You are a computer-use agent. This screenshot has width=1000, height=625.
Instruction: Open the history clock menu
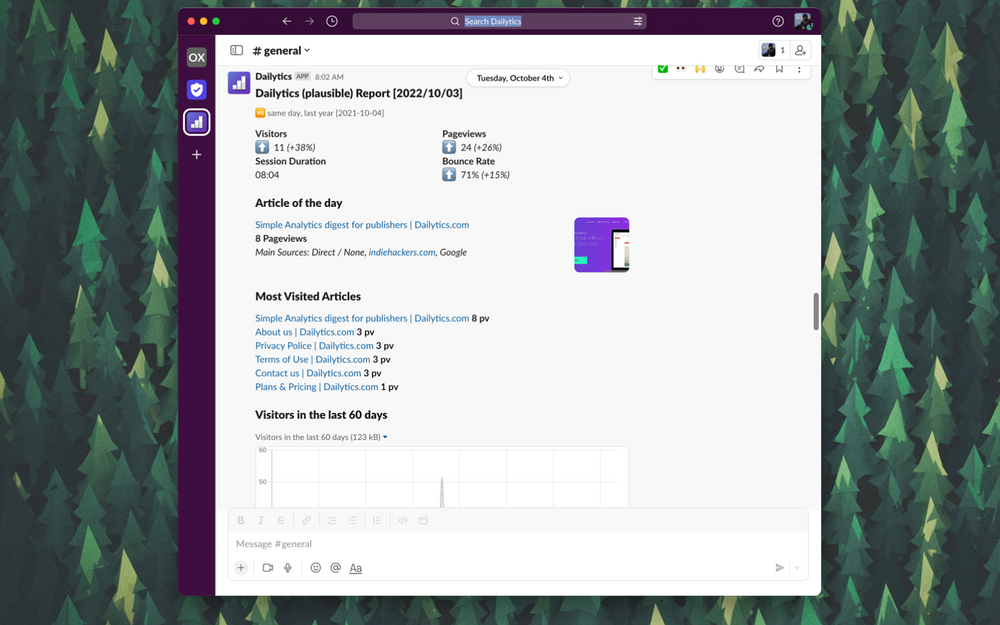[x=332, y=21]
